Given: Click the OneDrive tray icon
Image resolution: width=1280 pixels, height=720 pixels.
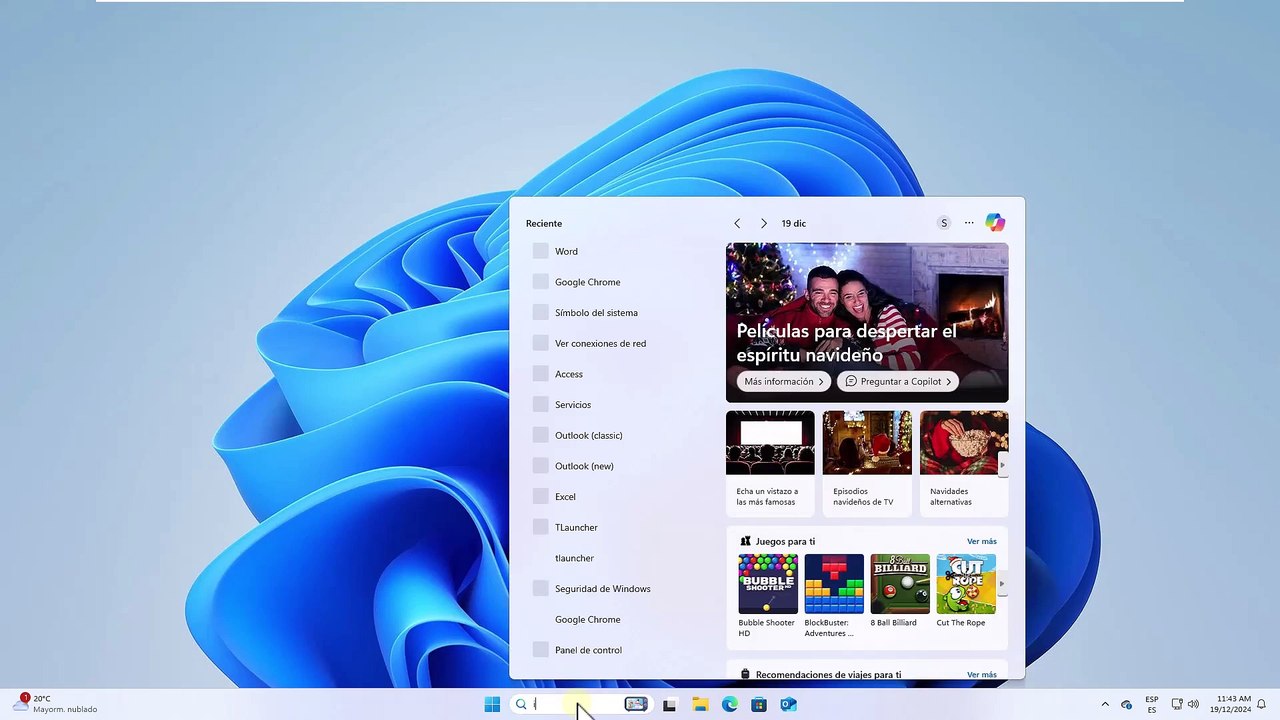Looking at the screenshot, I should click(x=1126, y=705).
